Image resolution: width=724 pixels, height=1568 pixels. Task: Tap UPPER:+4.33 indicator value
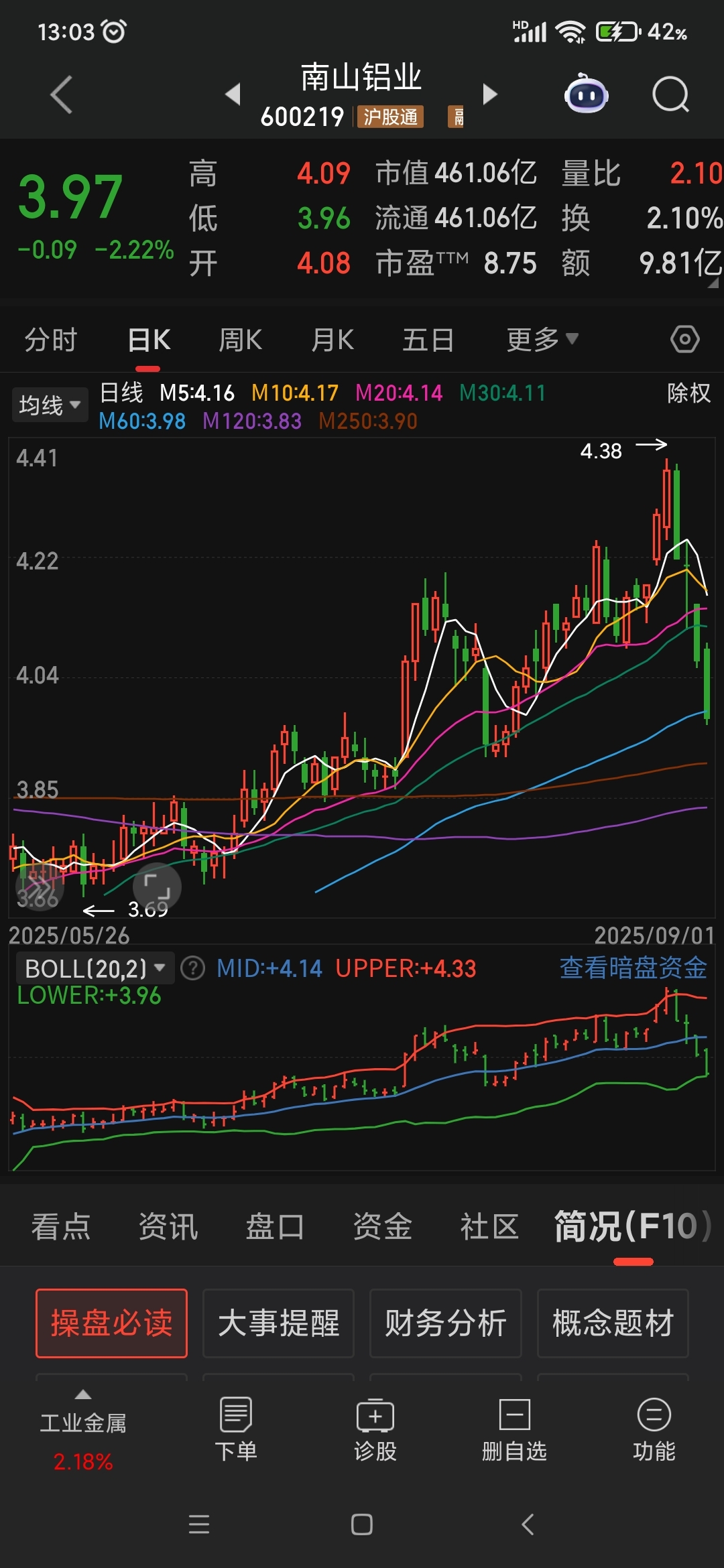pyautogui.click(x=406, y=968)
